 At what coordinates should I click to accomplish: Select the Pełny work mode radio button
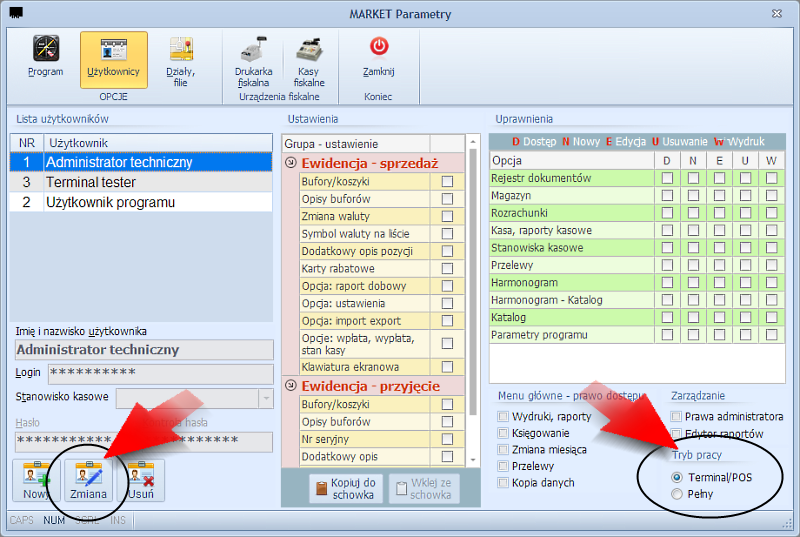[677, 494]
